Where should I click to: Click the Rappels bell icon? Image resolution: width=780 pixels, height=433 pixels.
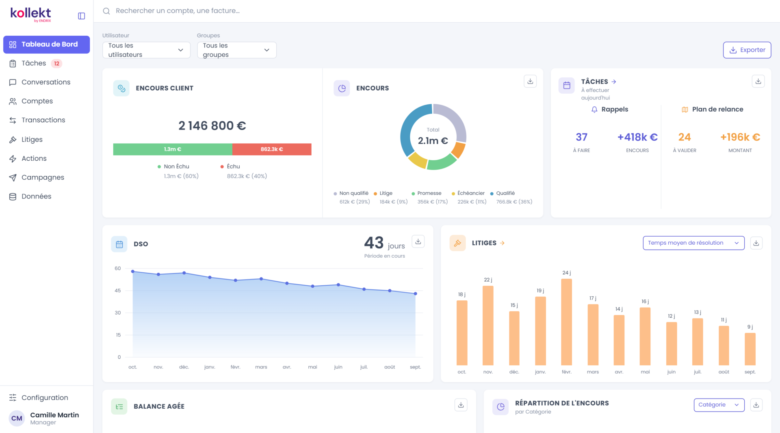pos(594,109)
